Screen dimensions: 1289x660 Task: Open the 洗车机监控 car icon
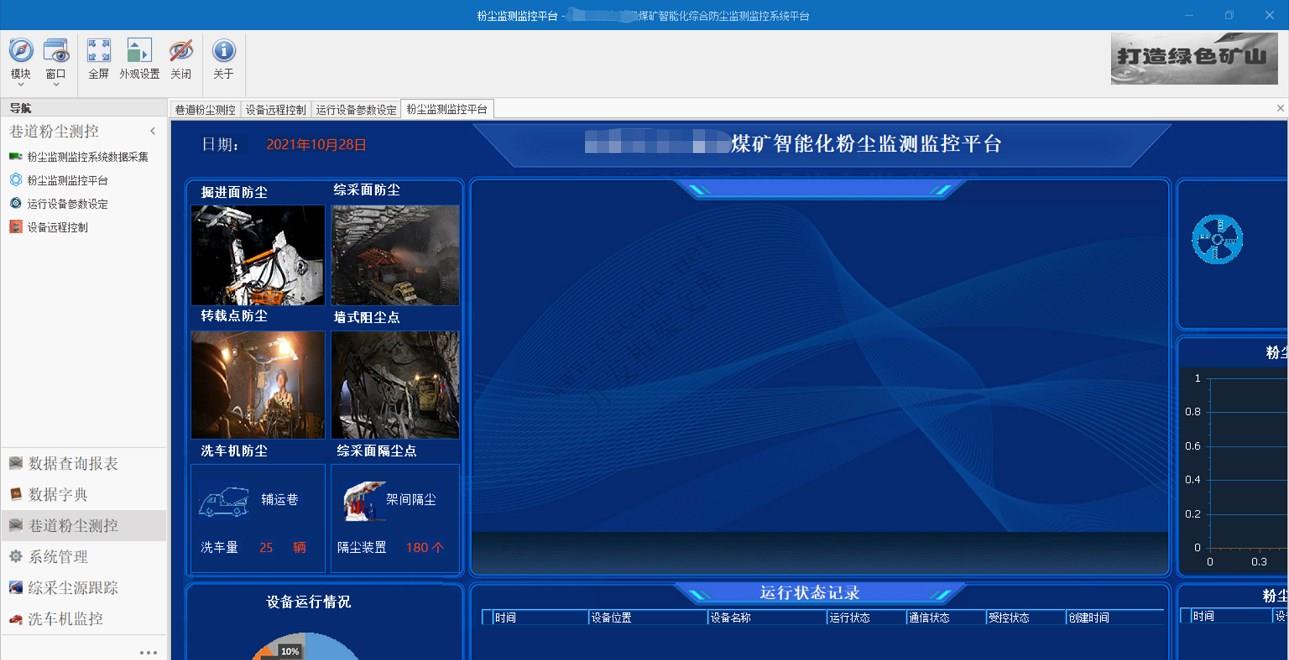click(15, 619)
